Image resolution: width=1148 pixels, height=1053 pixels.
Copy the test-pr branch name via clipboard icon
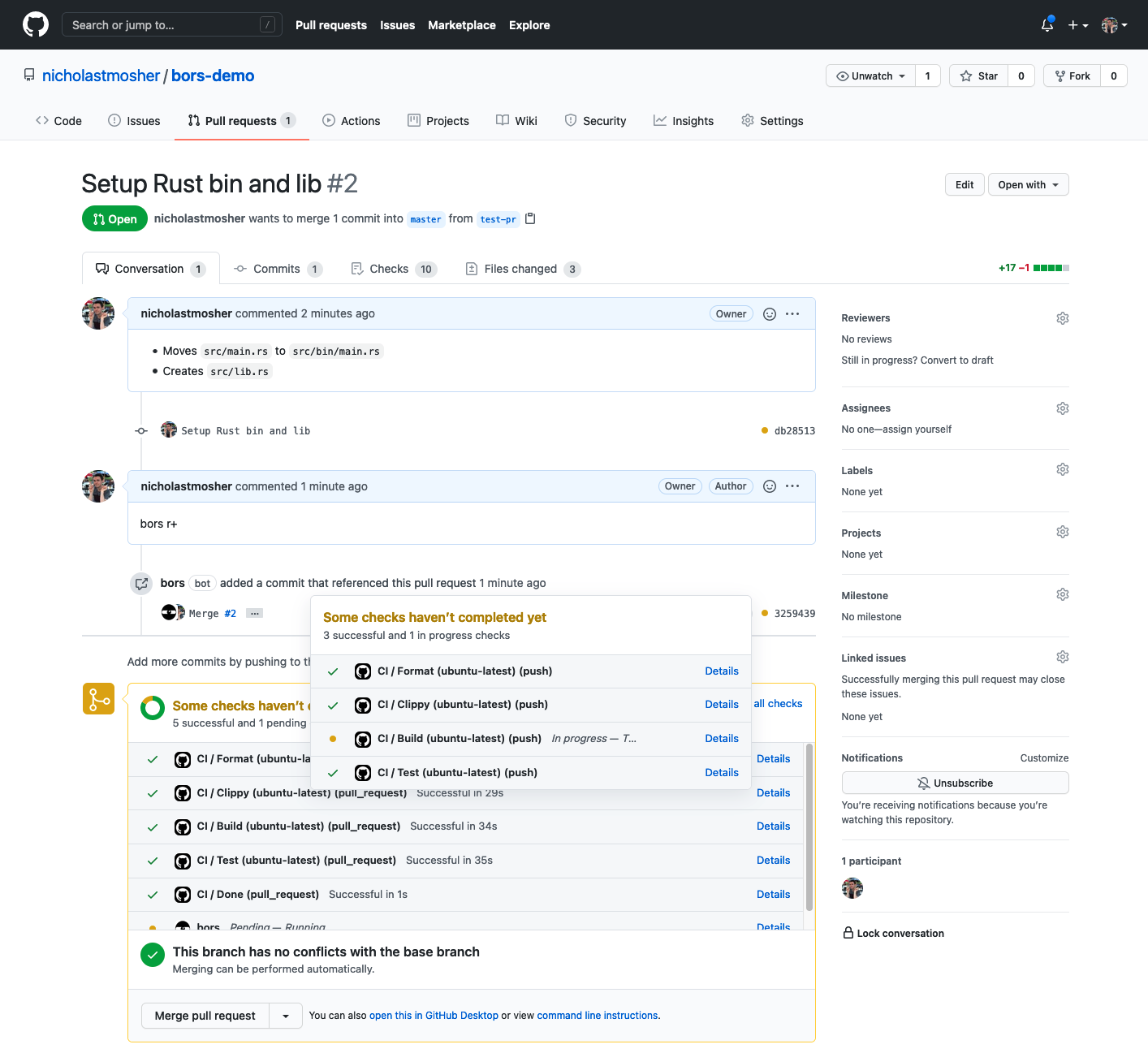point(530,218)
